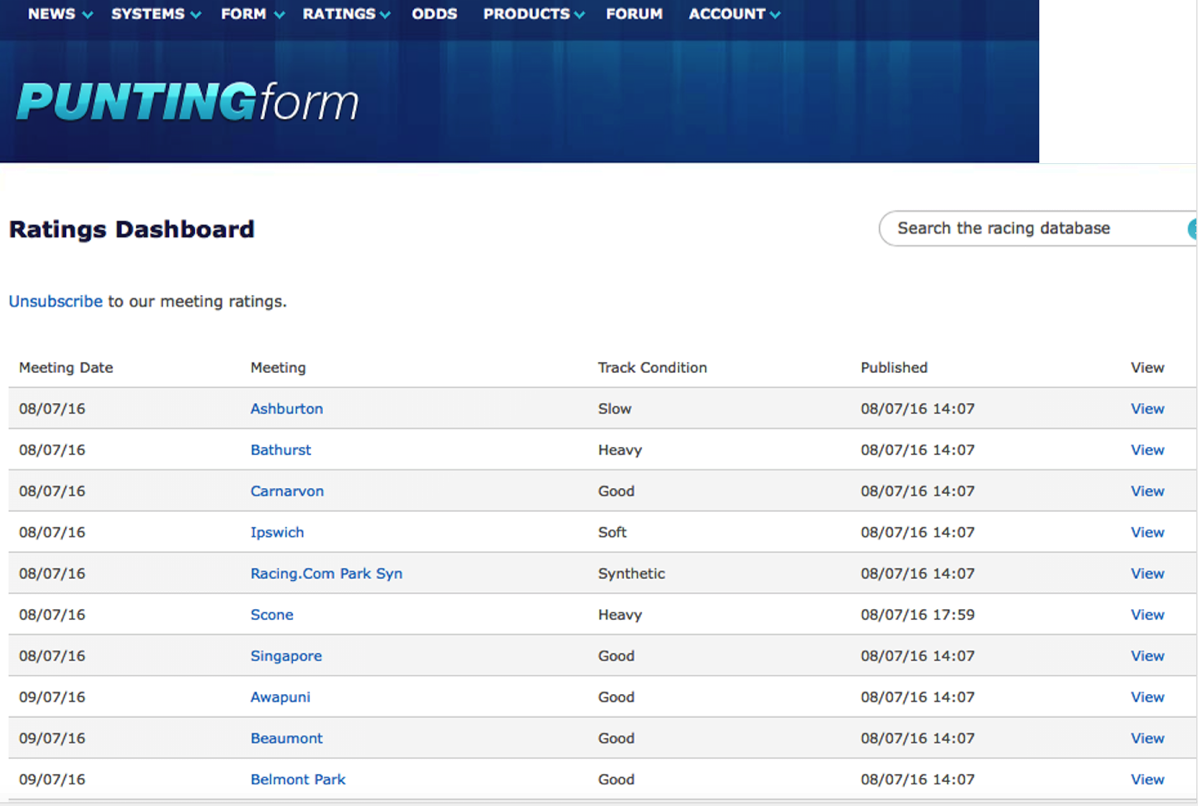The height and width of the screenshot is (806, 1198).
Task: Click View for the Singapore meeting
Action: [1147, 656]
